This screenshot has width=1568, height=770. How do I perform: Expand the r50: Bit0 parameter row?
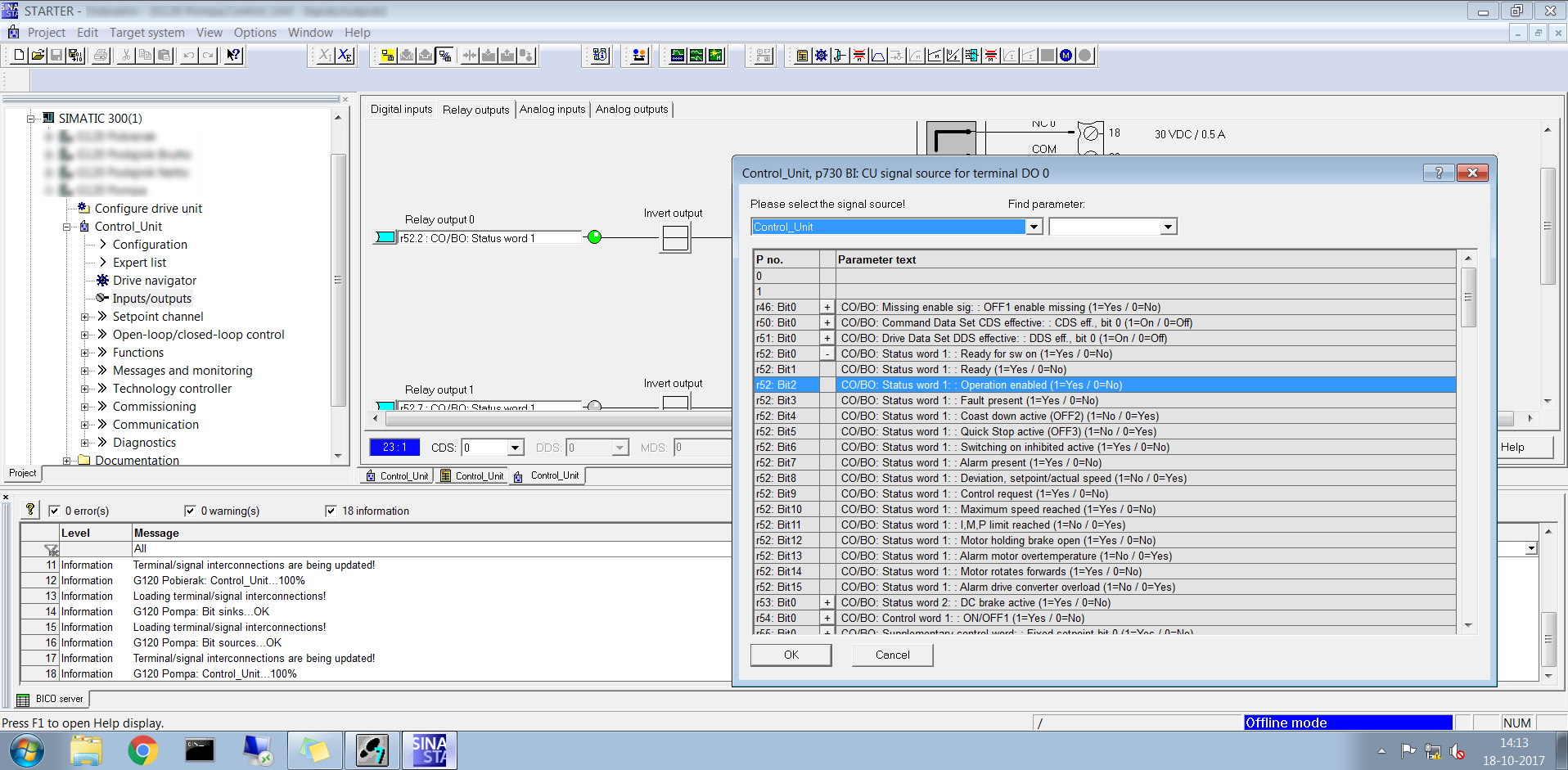827,323
